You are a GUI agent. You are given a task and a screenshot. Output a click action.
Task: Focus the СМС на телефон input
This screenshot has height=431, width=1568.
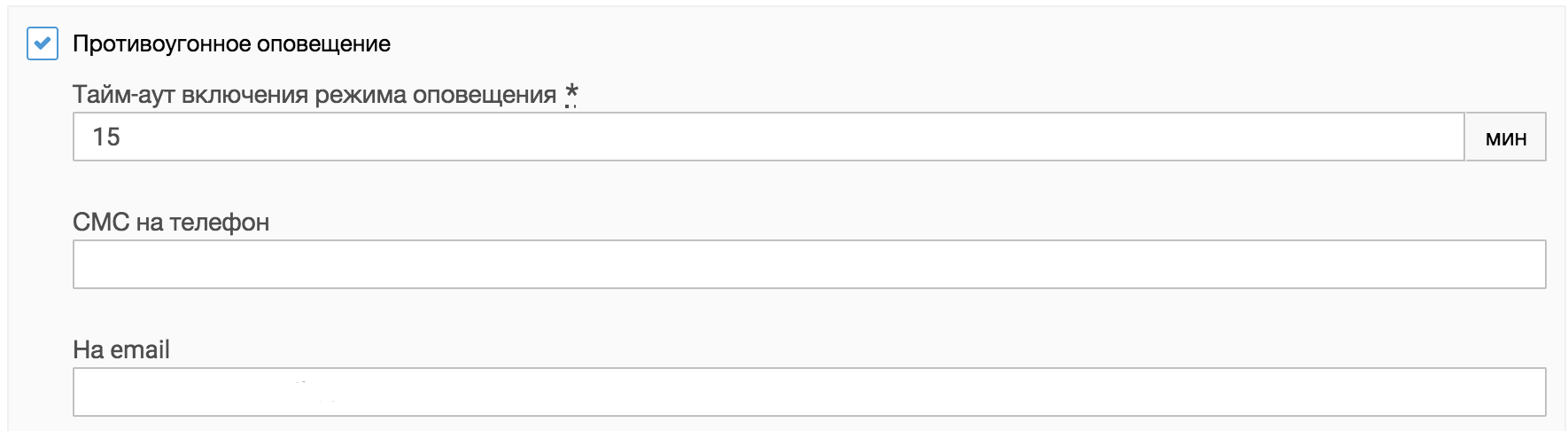pyautogui.click(x=809, y=264)
